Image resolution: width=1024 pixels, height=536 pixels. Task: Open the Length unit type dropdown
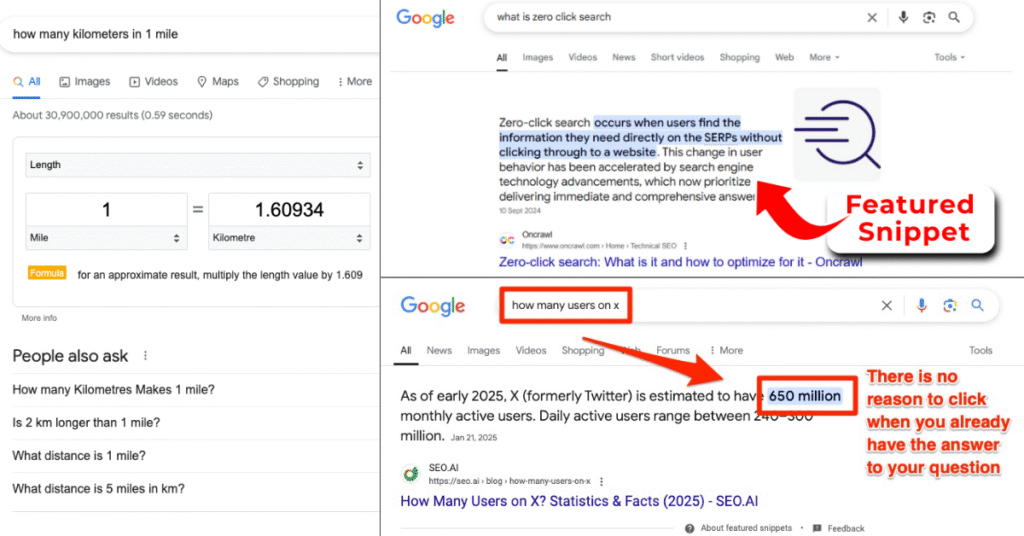[198, 165]
